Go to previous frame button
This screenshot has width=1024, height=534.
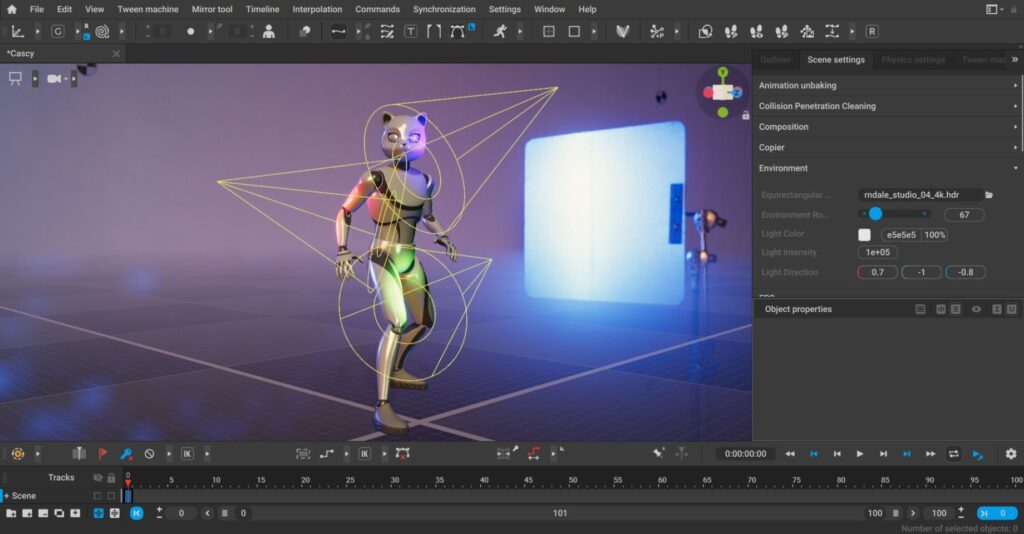[x=837, y=454]
